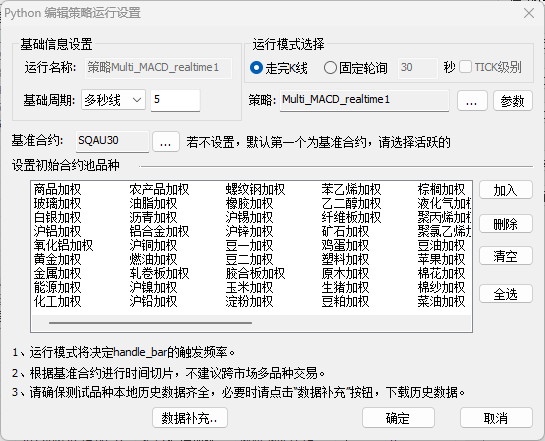The height and width of the screenshot is (441, 545).
Task: Select 油脂加权 in the list
Action: point(153,204)
